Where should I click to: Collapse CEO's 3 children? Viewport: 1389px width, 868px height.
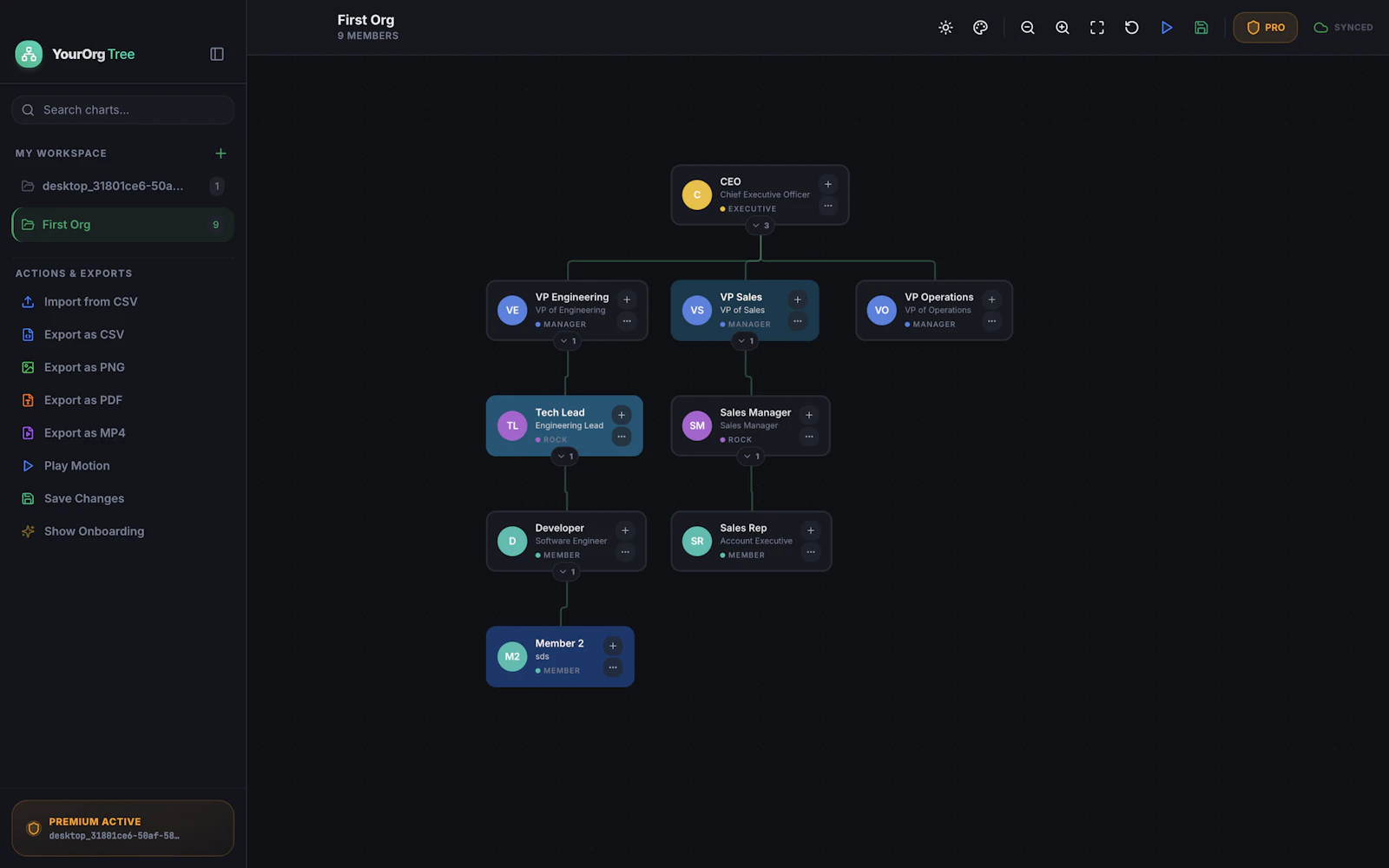(x=760, y=226)
